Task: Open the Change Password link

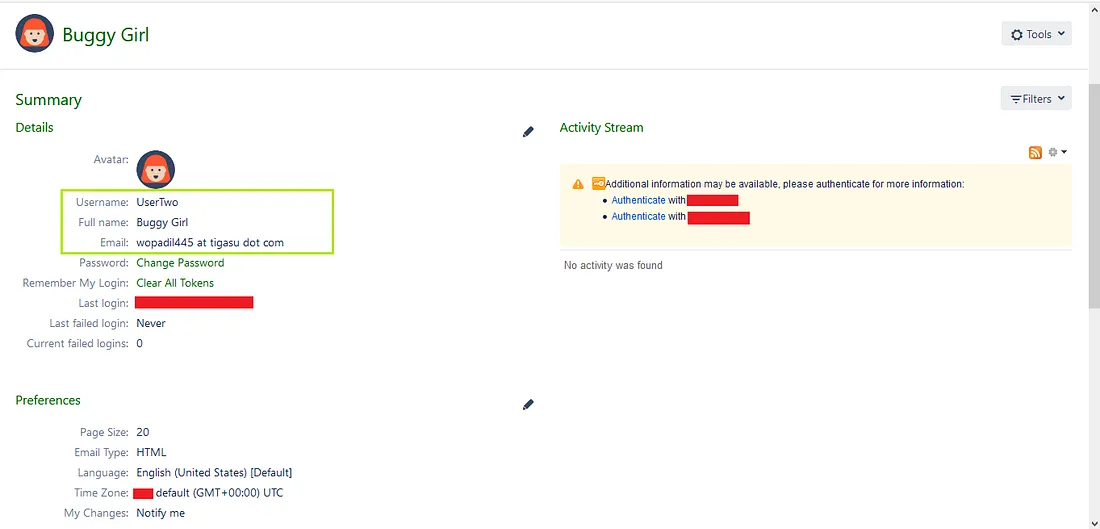Action: [x=180, y=263]
